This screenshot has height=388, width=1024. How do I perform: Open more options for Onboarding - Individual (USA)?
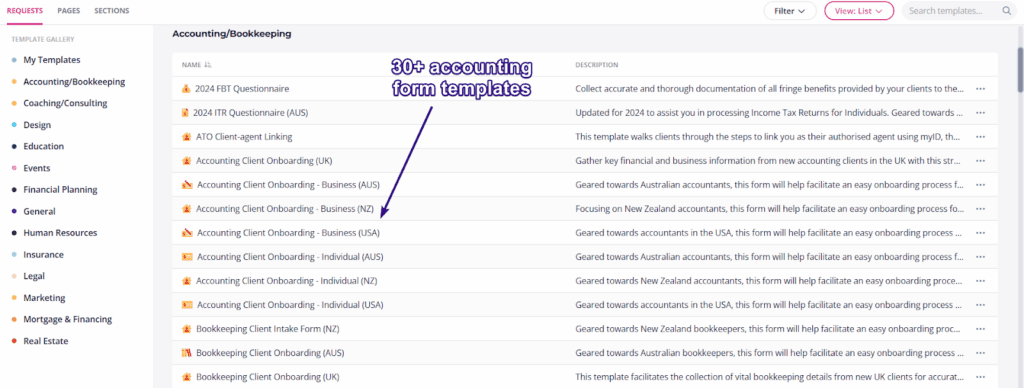click(980, 304)
